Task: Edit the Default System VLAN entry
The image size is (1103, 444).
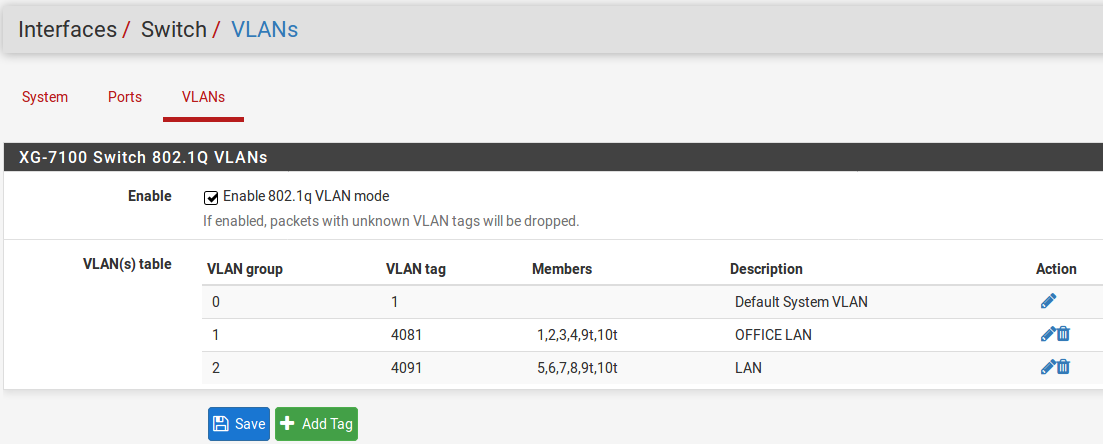Action: coord(1047,301)
